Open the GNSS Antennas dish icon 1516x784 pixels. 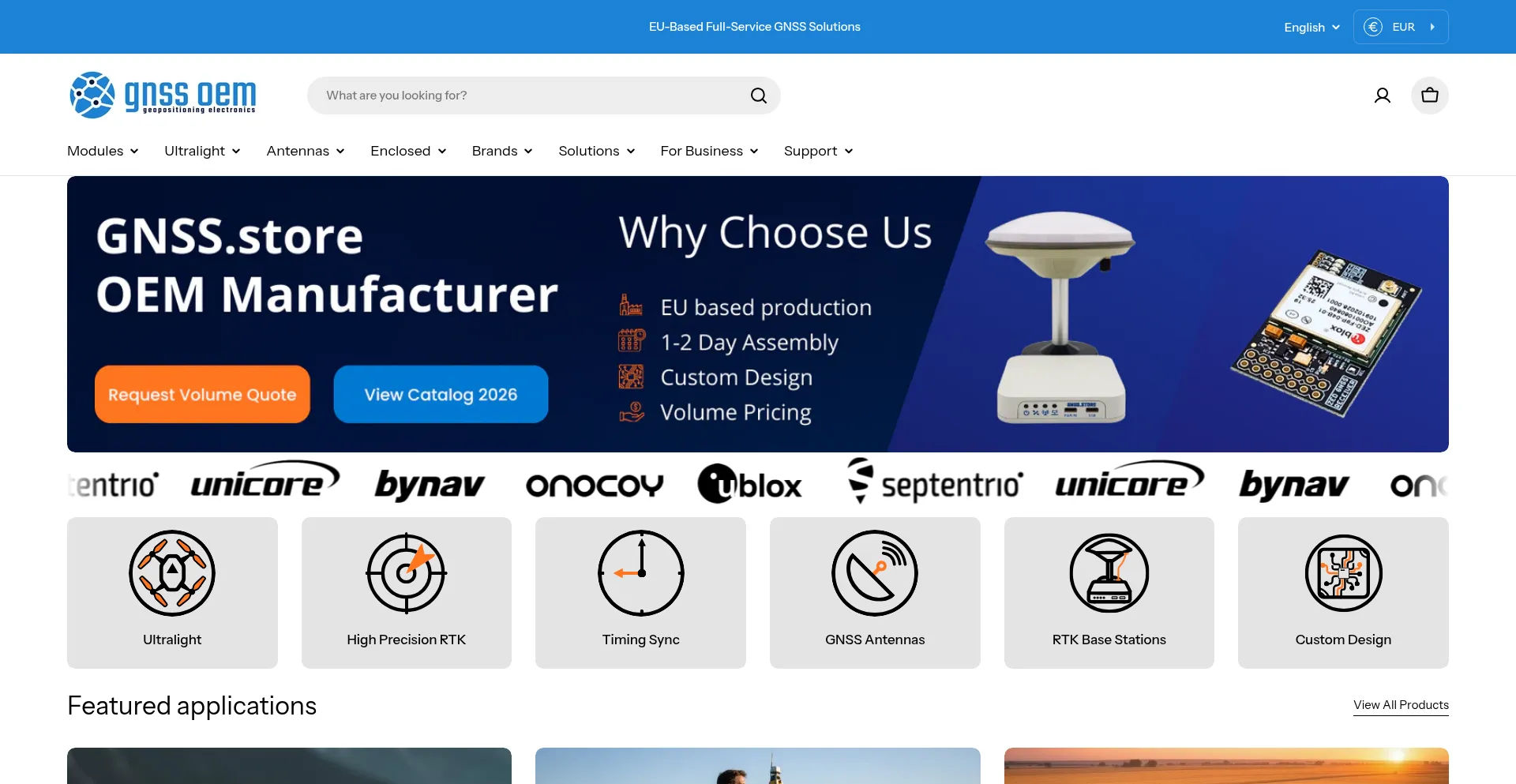[x=875, y=573]
